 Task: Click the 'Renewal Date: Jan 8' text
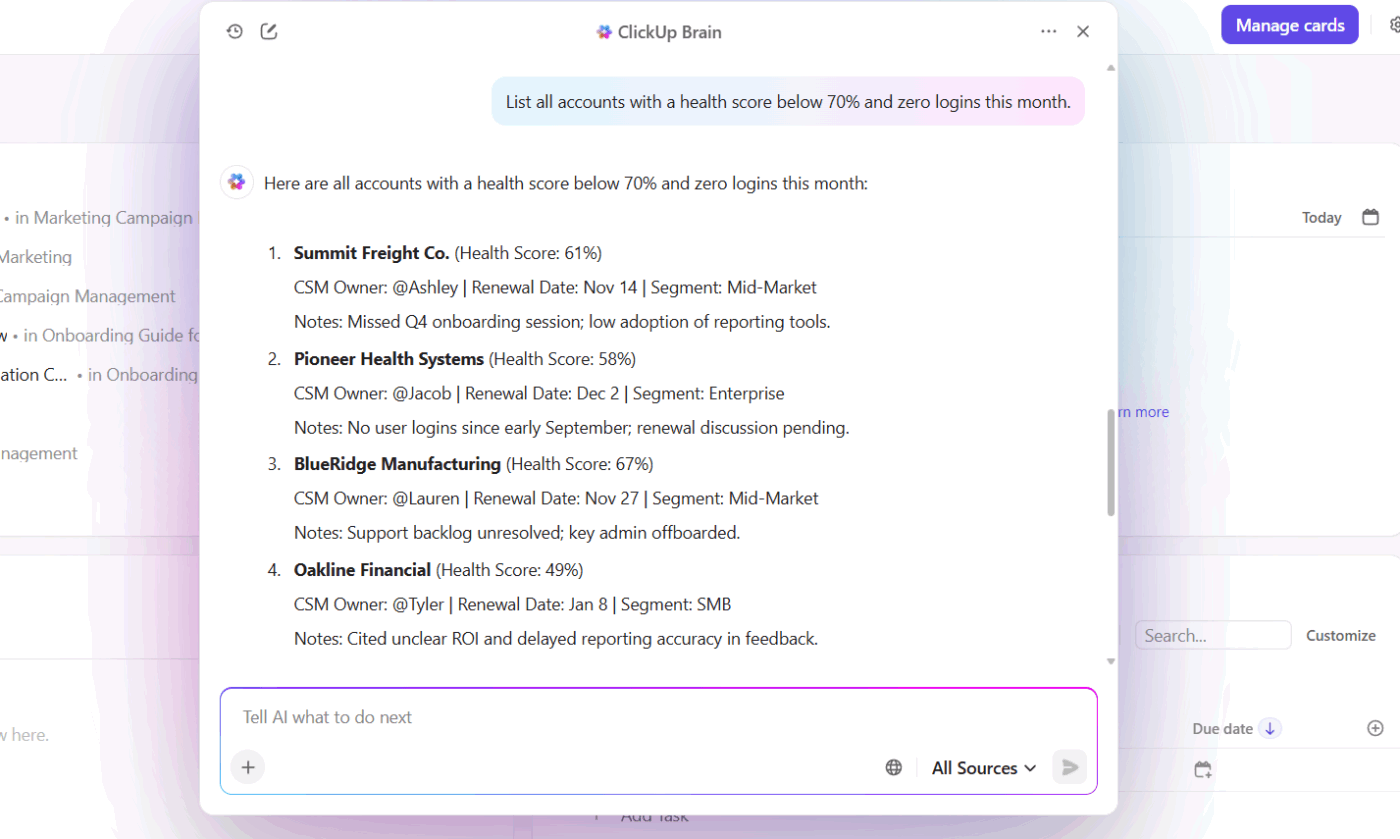[x=535, y=605]
